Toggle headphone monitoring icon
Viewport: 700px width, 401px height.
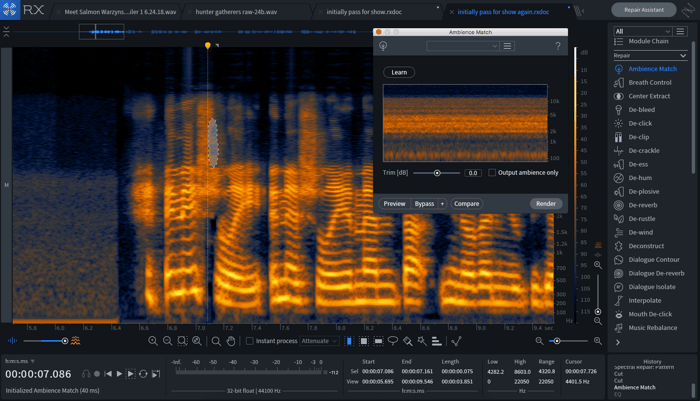click(x=86, y=374)
